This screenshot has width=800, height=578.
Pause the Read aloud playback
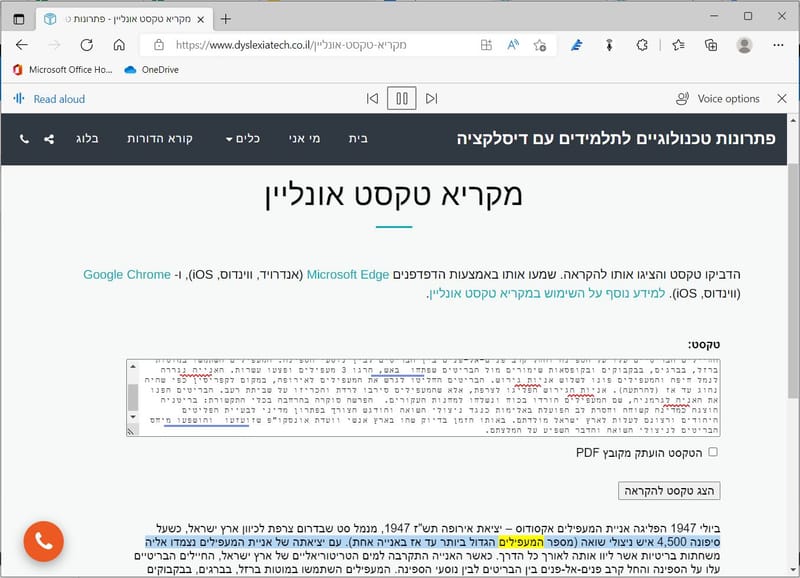(400, 98)
